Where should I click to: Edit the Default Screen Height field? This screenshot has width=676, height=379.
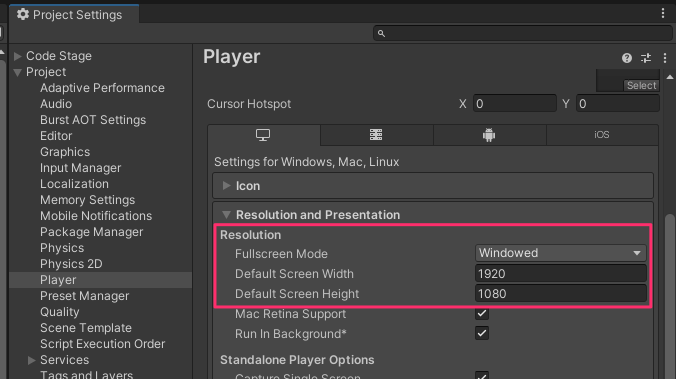coord(560,294)
